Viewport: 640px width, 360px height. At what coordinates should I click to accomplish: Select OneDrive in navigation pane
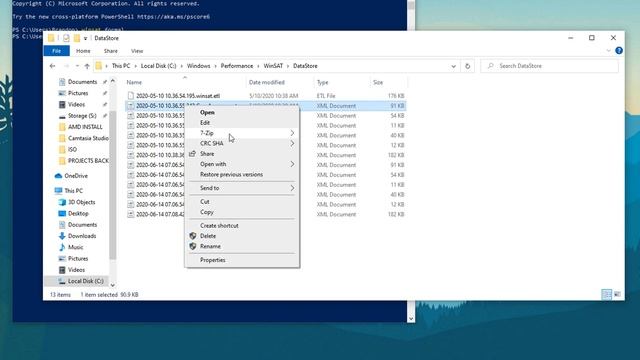pos(76,176)
